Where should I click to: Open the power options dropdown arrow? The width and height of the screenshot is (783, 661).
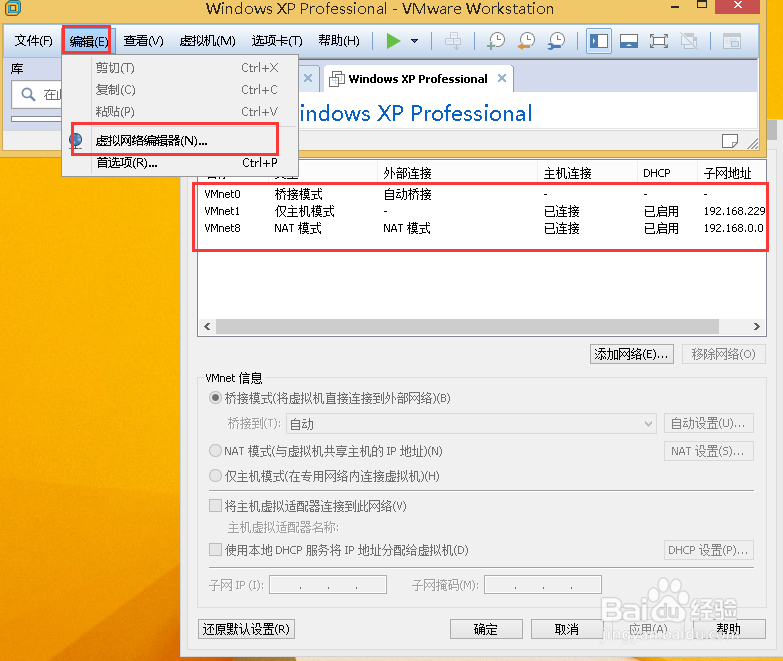pyautogui.click(x=414, y=41)
